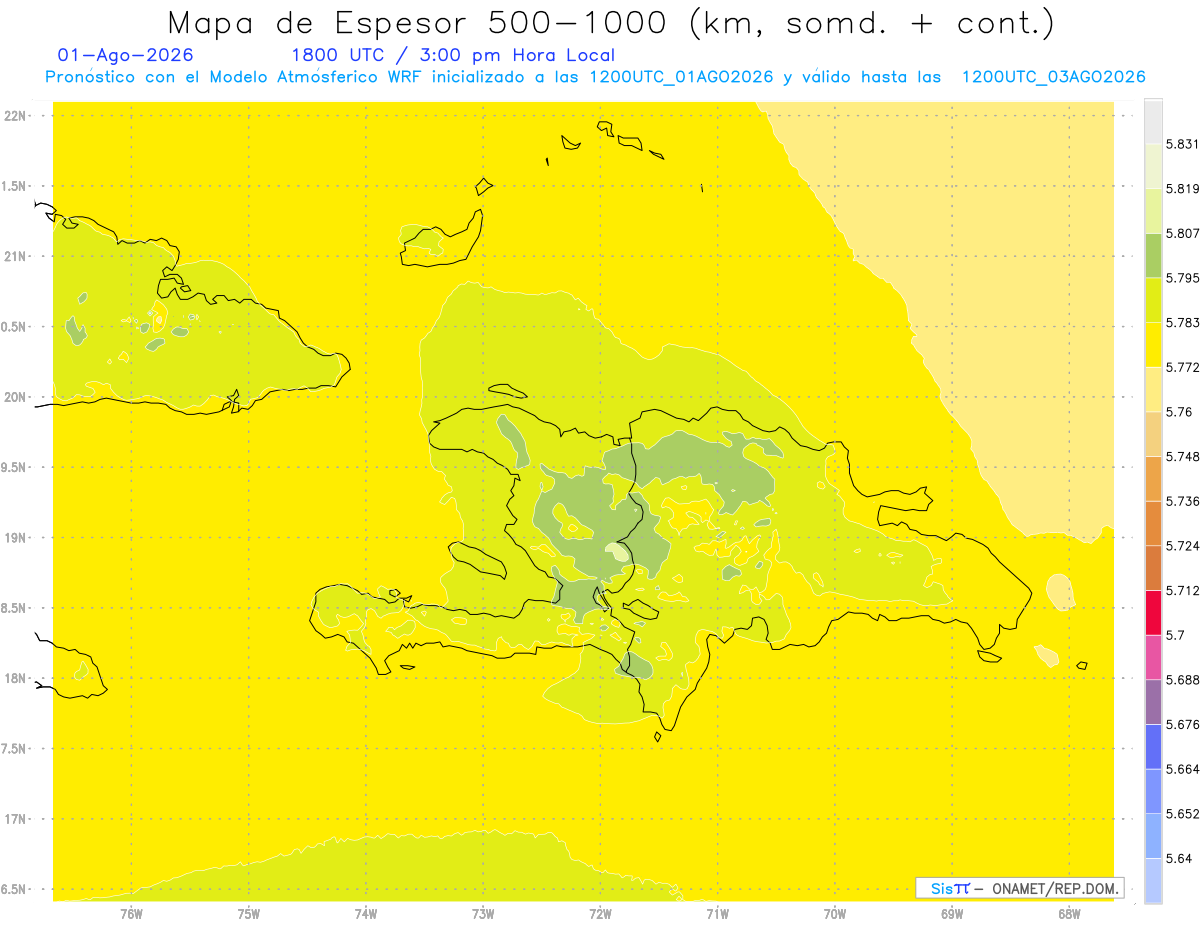
Task: Click the legend value 5.712
Action: pyautogui.click(x=1183, y=590)
